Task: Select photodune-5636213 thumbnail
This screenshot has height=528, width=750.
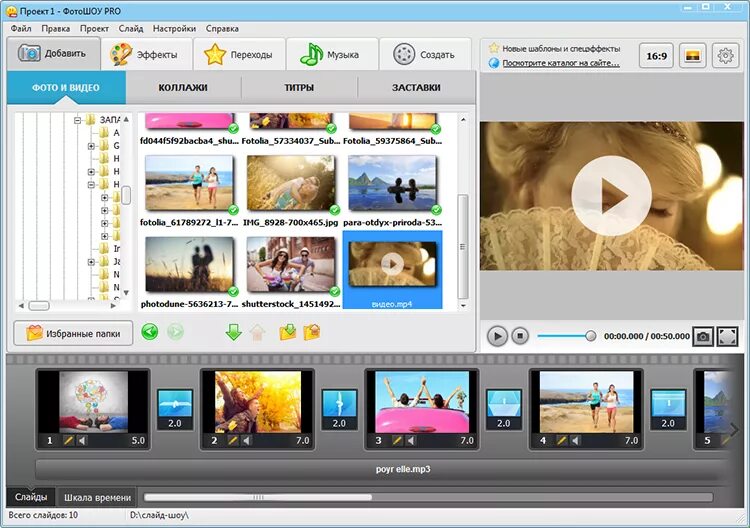Action: (189, 264)
